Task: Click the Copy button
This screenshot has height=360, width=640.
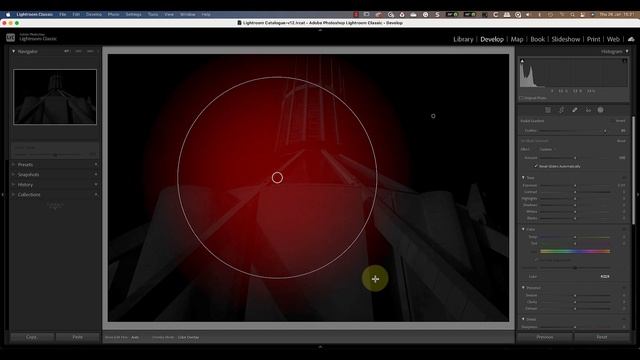Action: (x=32, y=337)
